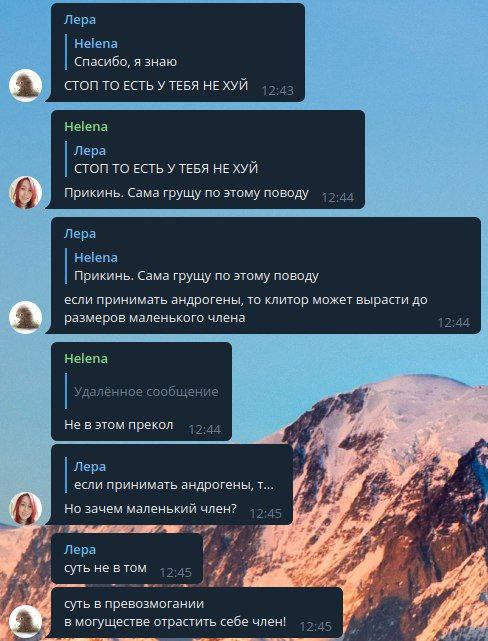Click the "Удалённое сообщение" quoted reply
The image size is (488, 641).
tap(146, 391)
